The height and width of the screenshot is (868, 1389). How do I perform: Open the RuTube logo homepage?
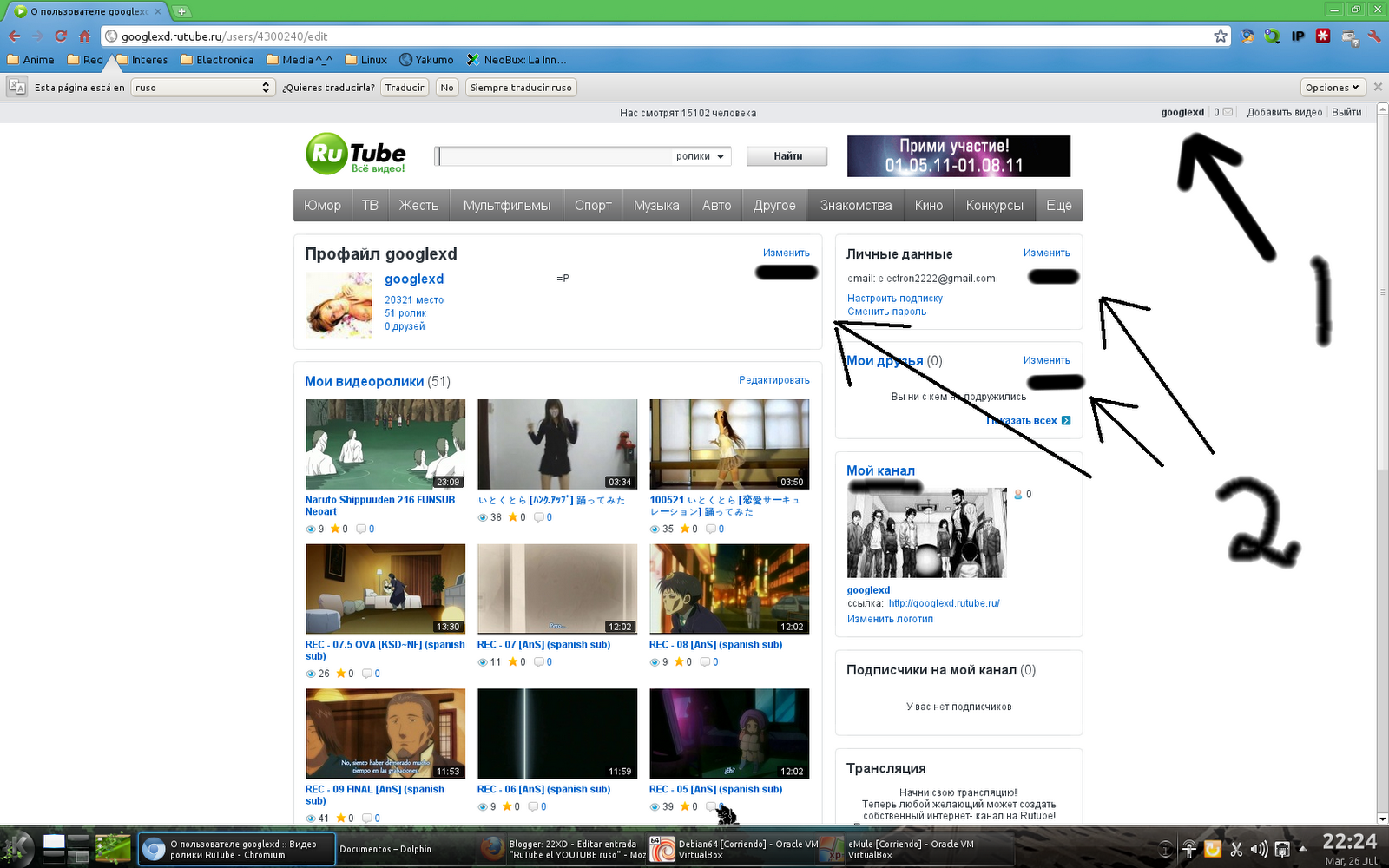(354, 154)
